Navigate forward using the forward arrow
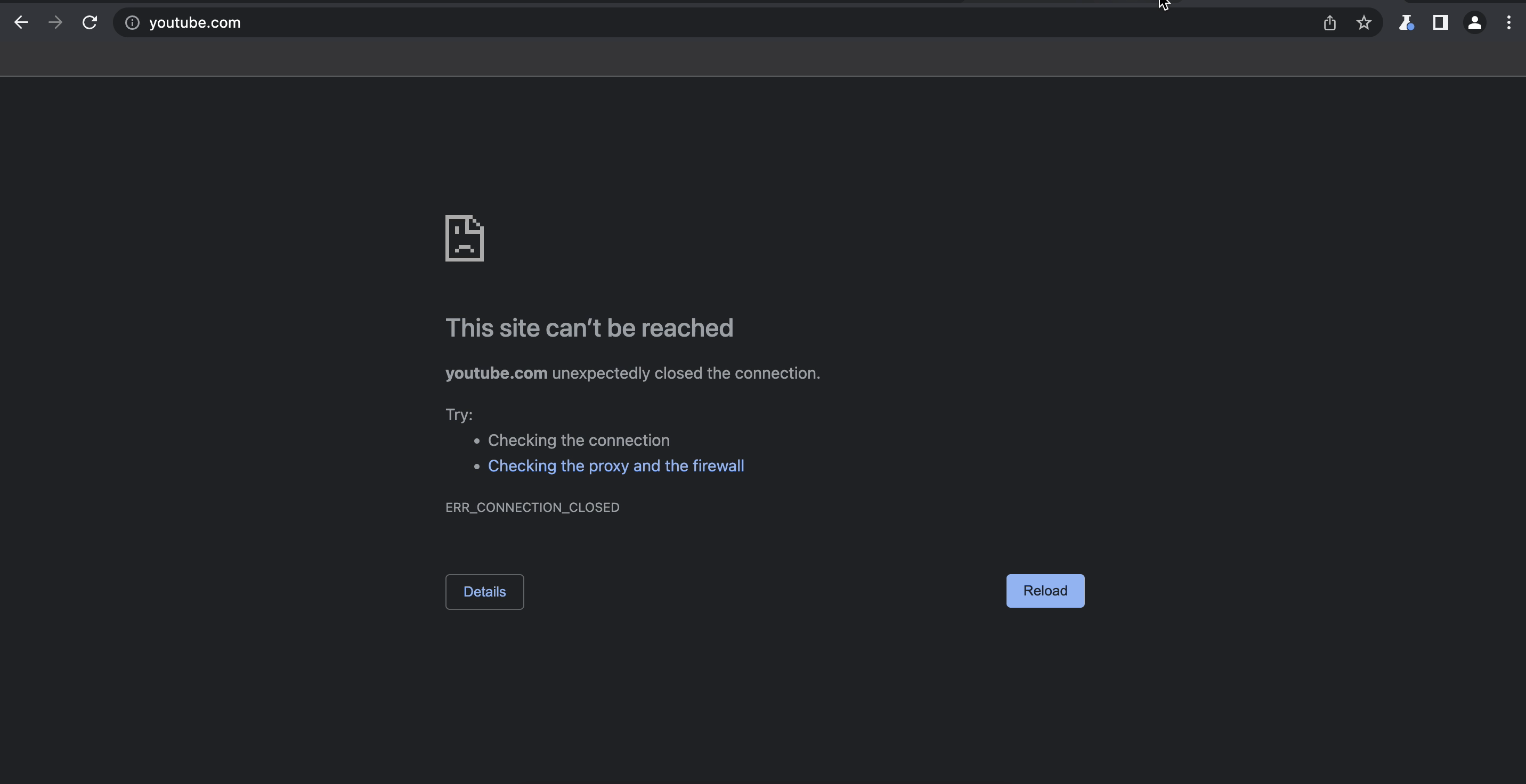Screen dimensions: 1526x784 pos(55,22)
